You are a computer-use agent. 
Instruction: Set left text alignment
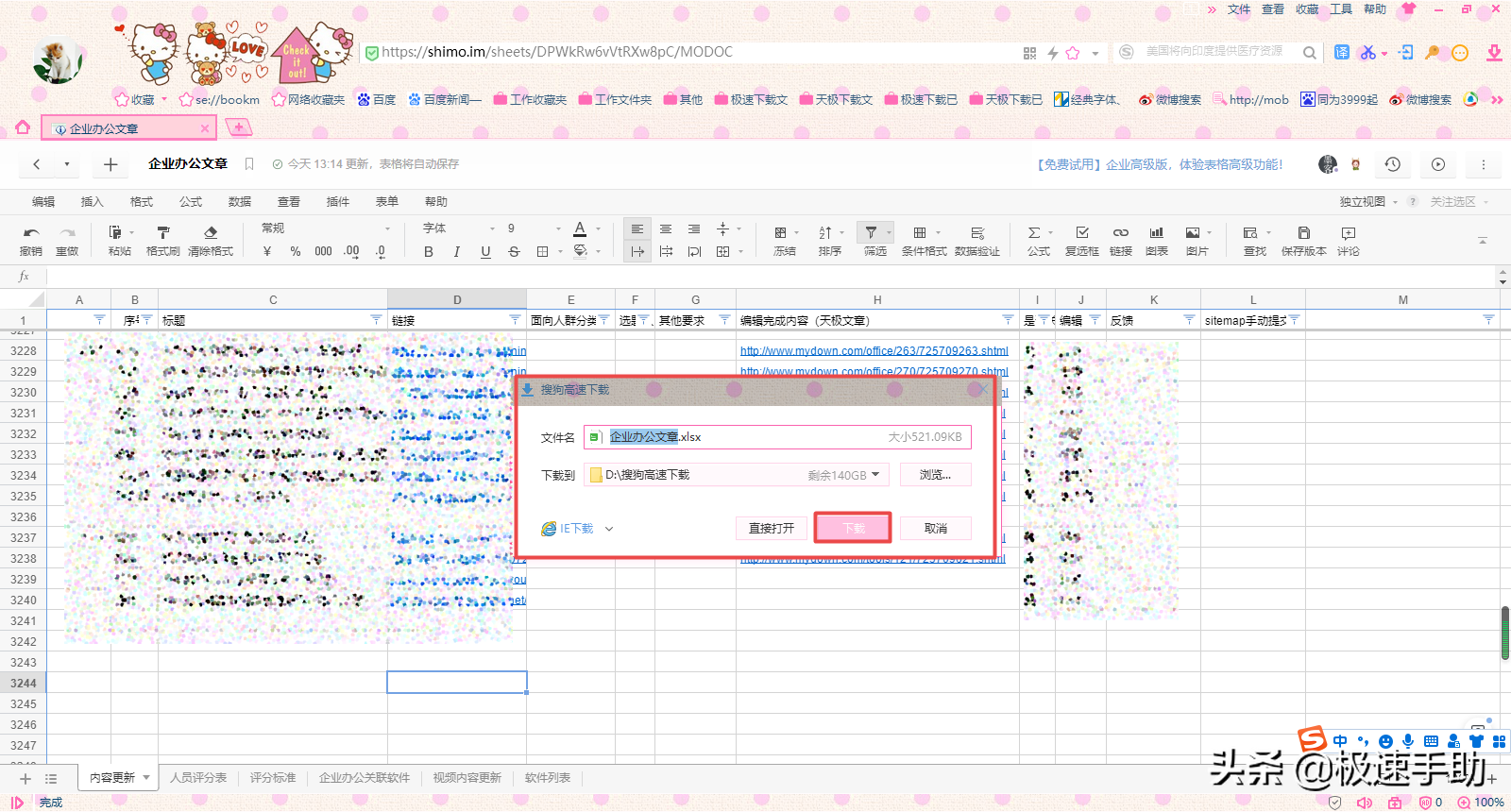tap(637, 229)
